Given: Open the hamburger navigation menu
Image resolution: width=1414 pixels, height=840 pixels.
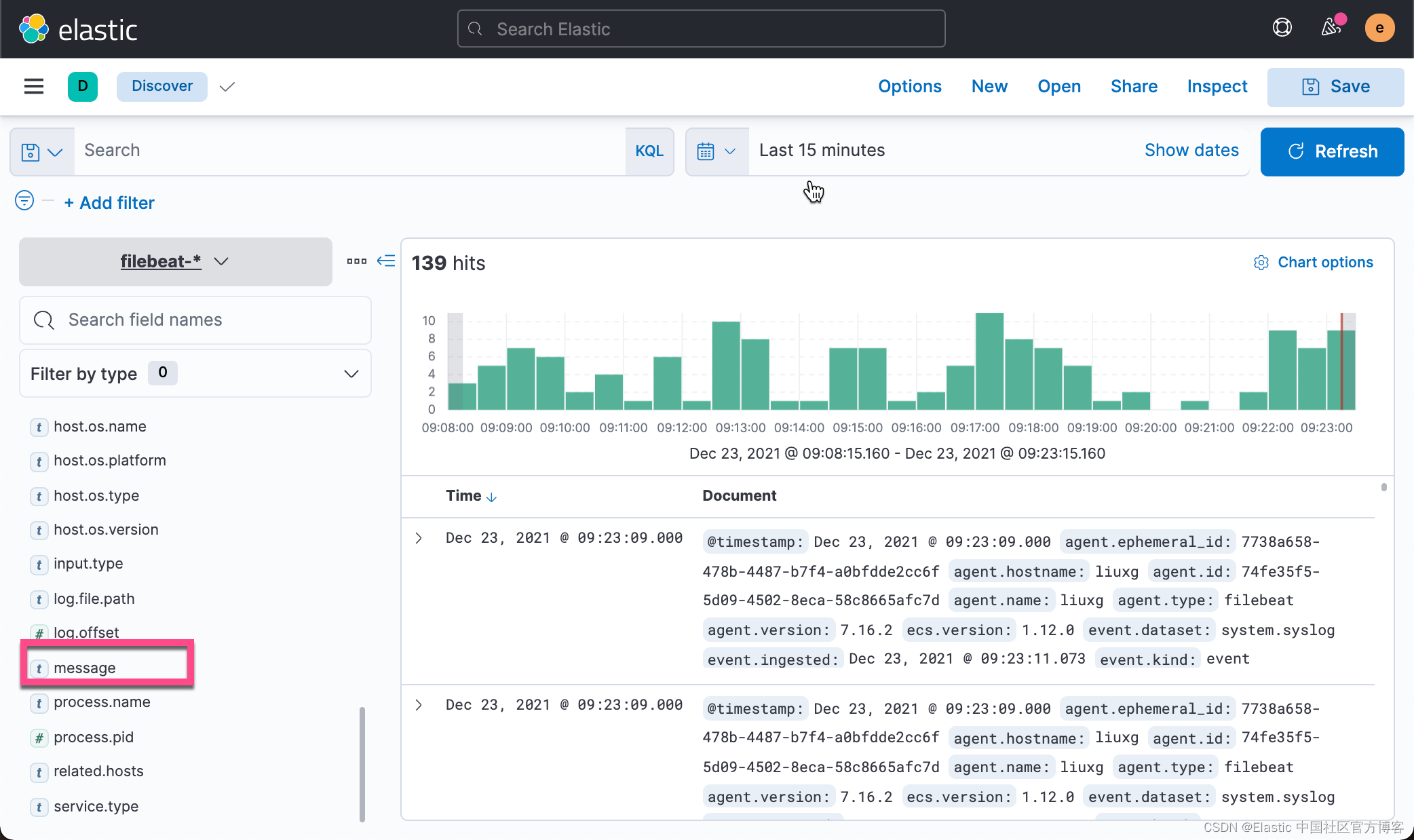Looking at the screenshot, I should (33, 86).
